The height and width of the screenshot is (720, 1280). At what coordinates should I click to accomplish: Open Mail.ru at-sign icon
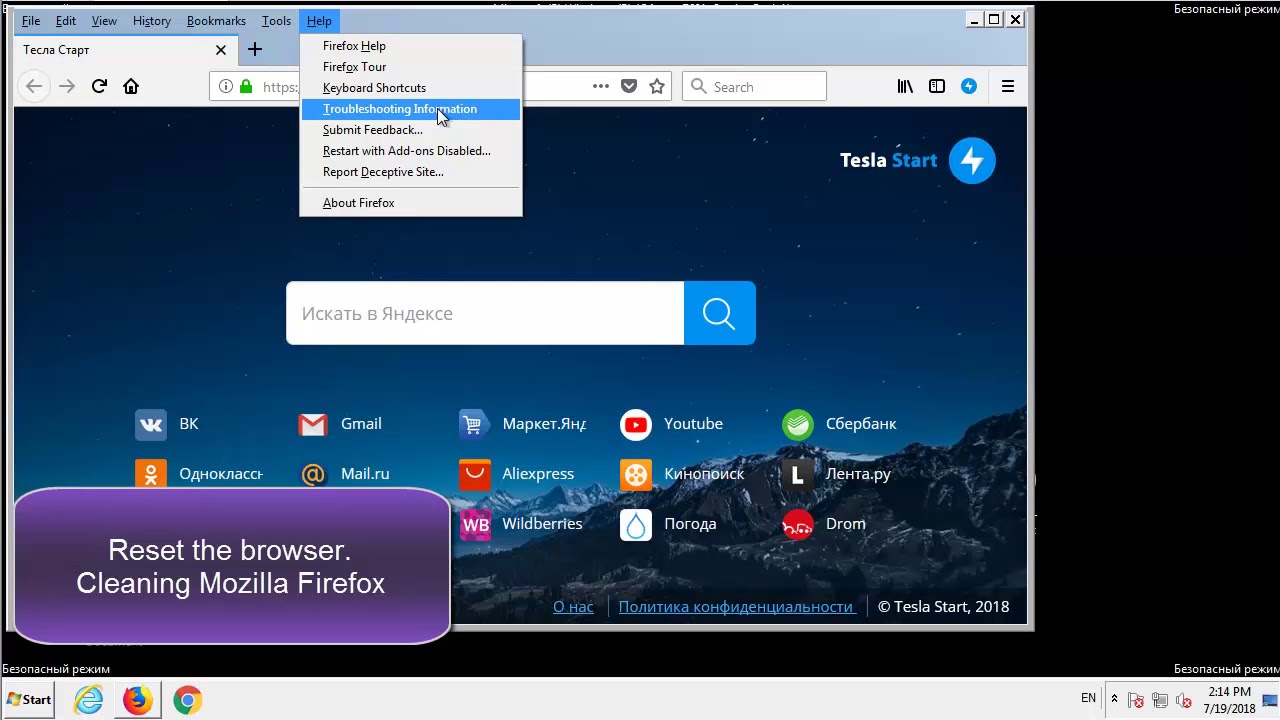[x=313, y=474]
